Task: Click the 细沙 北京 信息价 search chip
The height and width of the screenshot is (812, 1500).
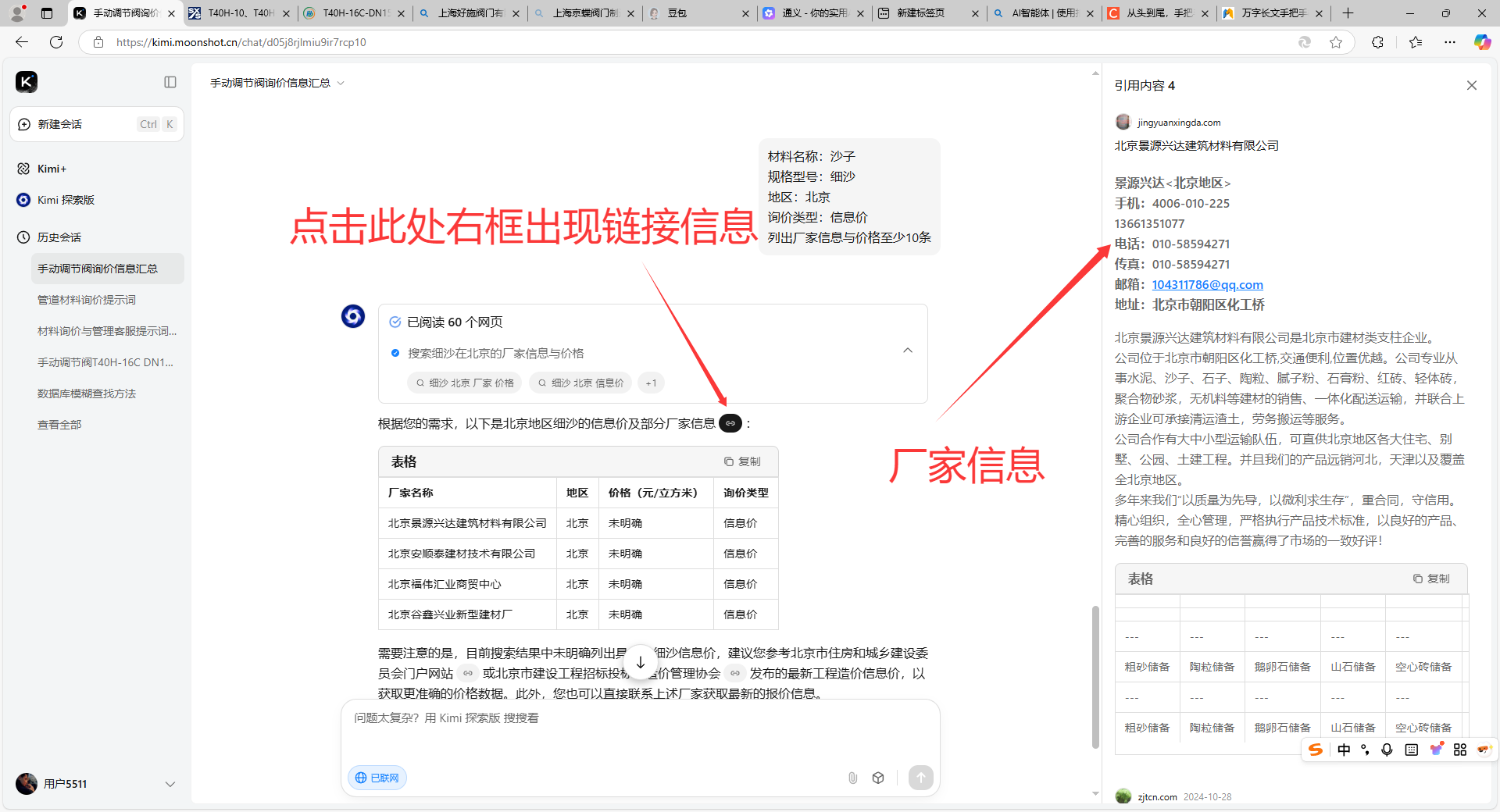Action: point(580,383)
